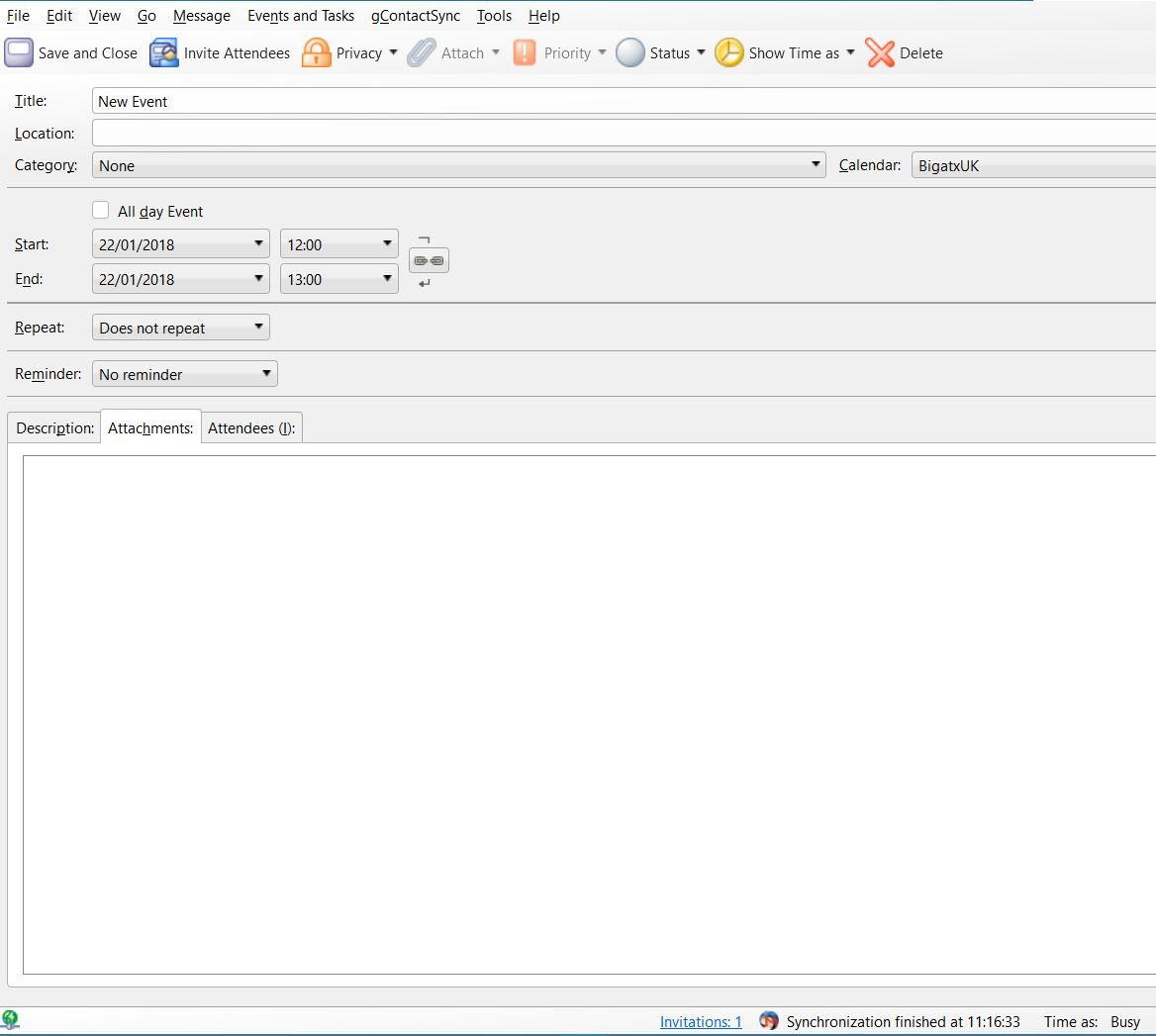Screen dimensions: 1156x1036
Task: Open the gContactSync menu
Action: pyautogui.click(x=415, y=16)
